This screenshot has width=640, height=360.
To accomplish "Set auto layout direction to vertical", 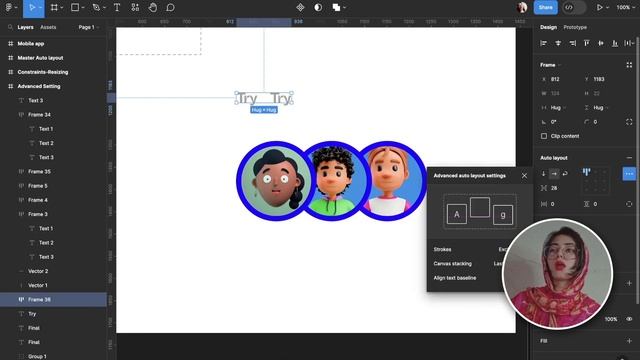I will 543,174.
